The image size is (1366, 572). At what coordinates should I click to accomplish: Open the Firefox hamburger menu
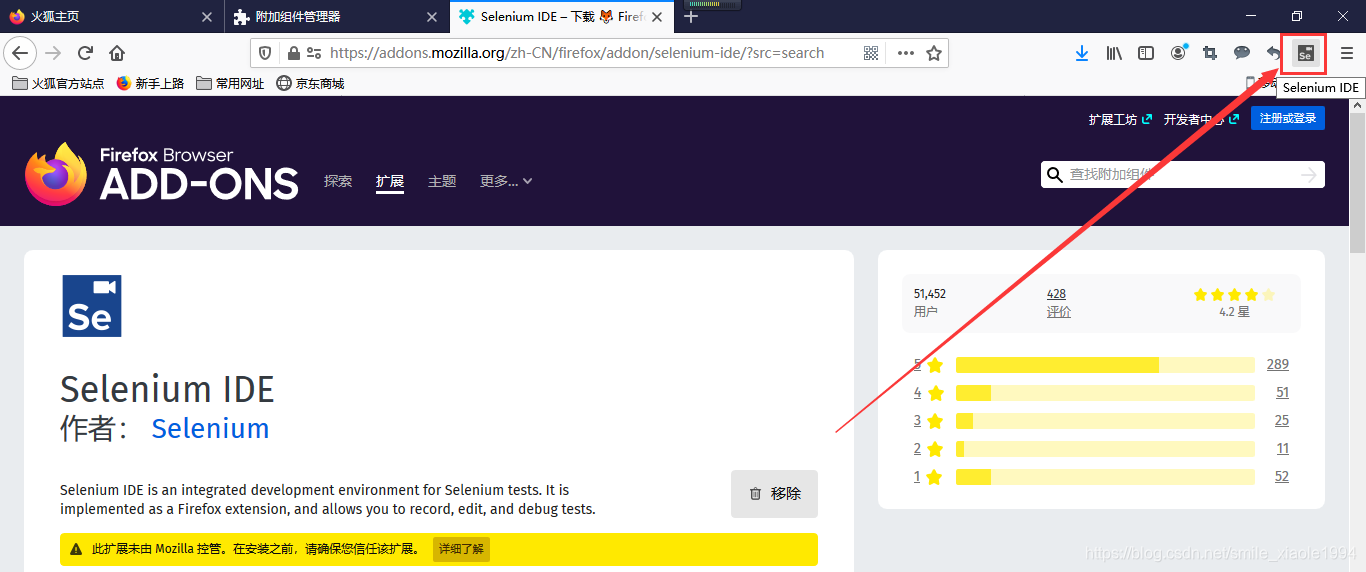[x=1347, y=54]
